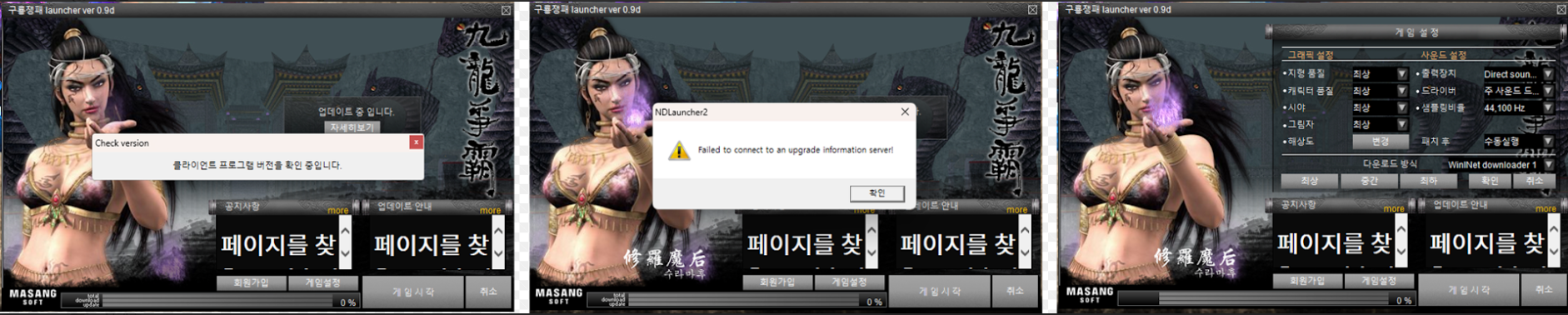Open the 시야 view distance dropdown
1568x315 pixels.
[1380, 107]
